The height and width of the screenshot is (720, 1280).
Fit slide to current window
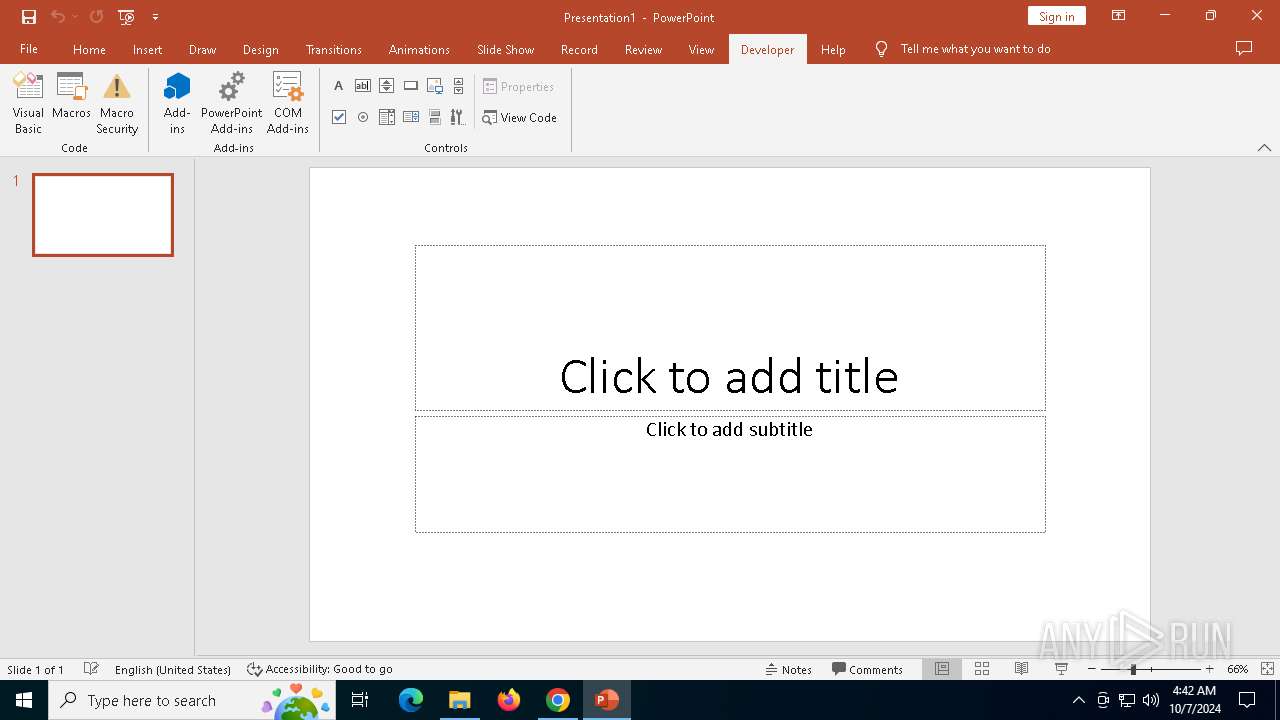1267,669
